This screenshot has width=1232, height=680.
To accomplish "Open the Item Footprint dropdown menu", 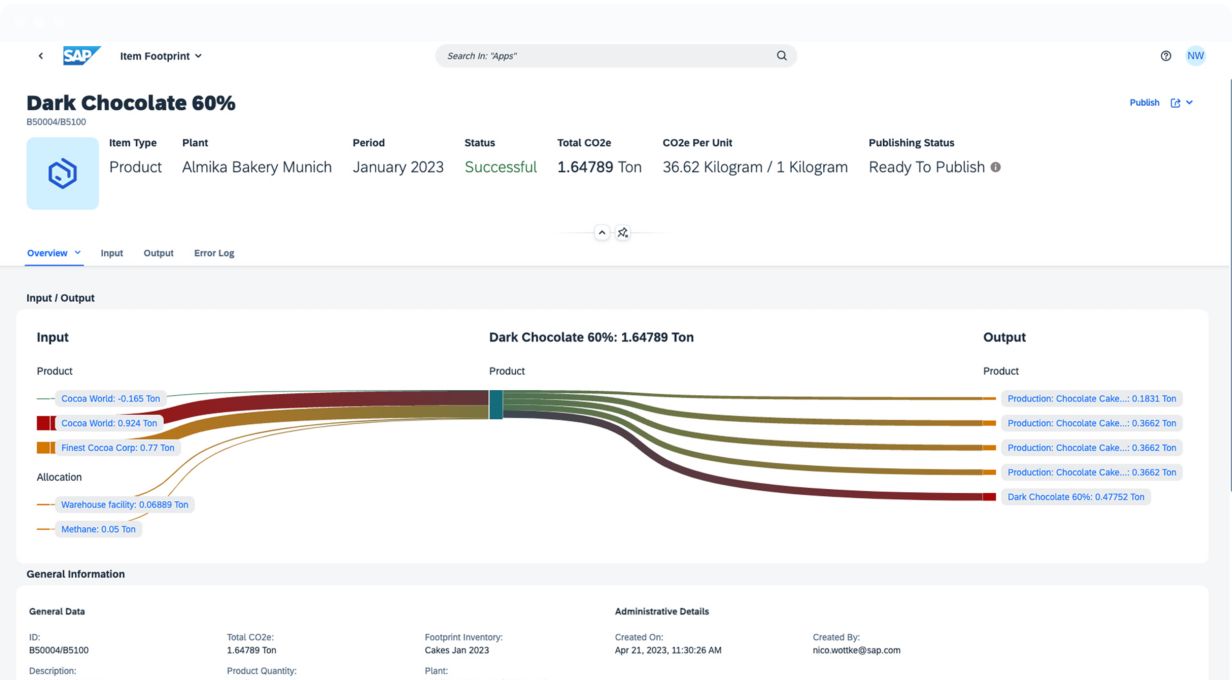I will [x=161, y=56].
